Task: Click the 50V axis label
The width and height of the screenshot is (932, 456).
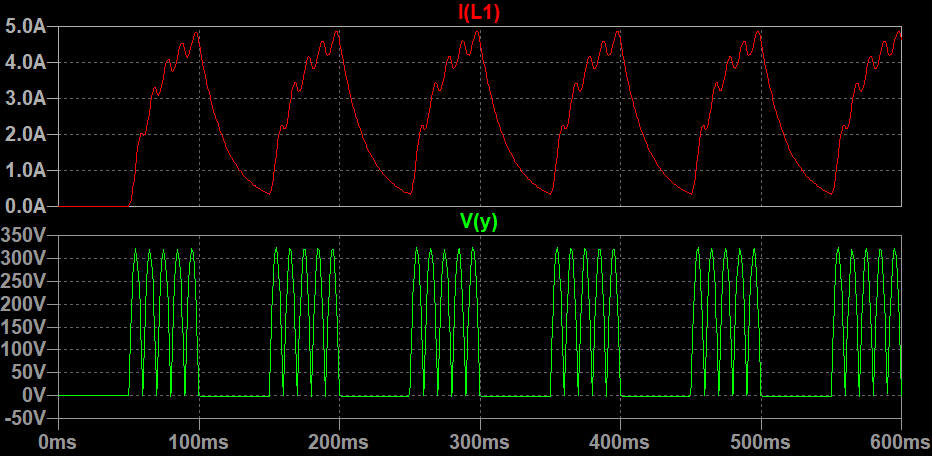Action: 30,373
